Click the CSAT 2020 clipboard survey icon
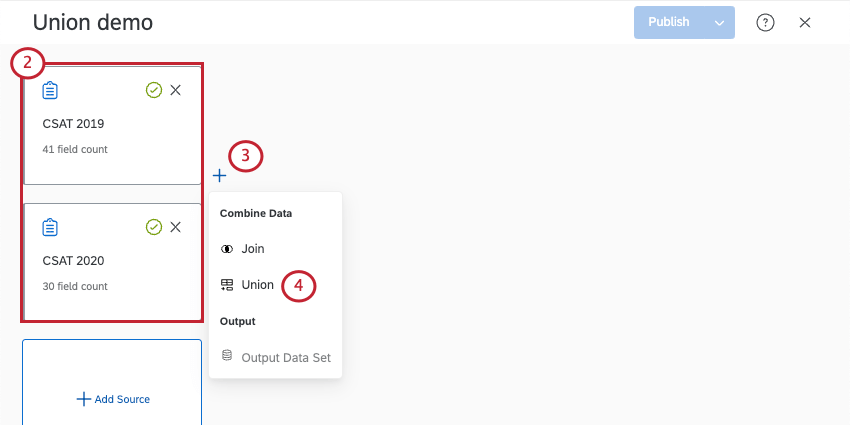This screenshot has height=425, width=850. click(x=50, y=227)
